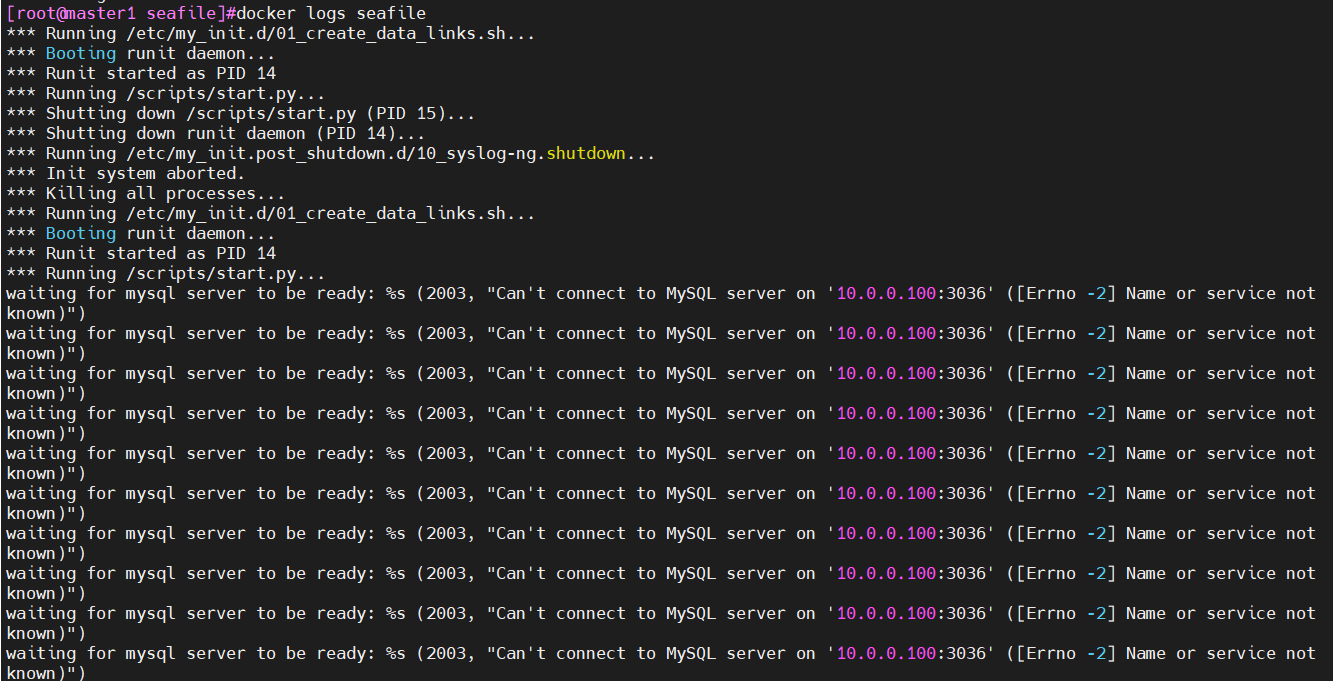The image size is (1333, 681).
Task: Click the seafile container name in the command
Action: click(390, 13)
